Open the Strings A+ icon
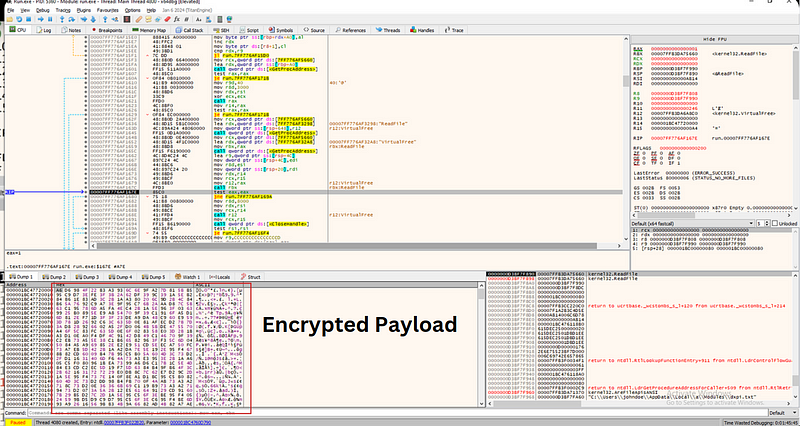The height and width of the screenshot is (426, 800). click(198, 19)
